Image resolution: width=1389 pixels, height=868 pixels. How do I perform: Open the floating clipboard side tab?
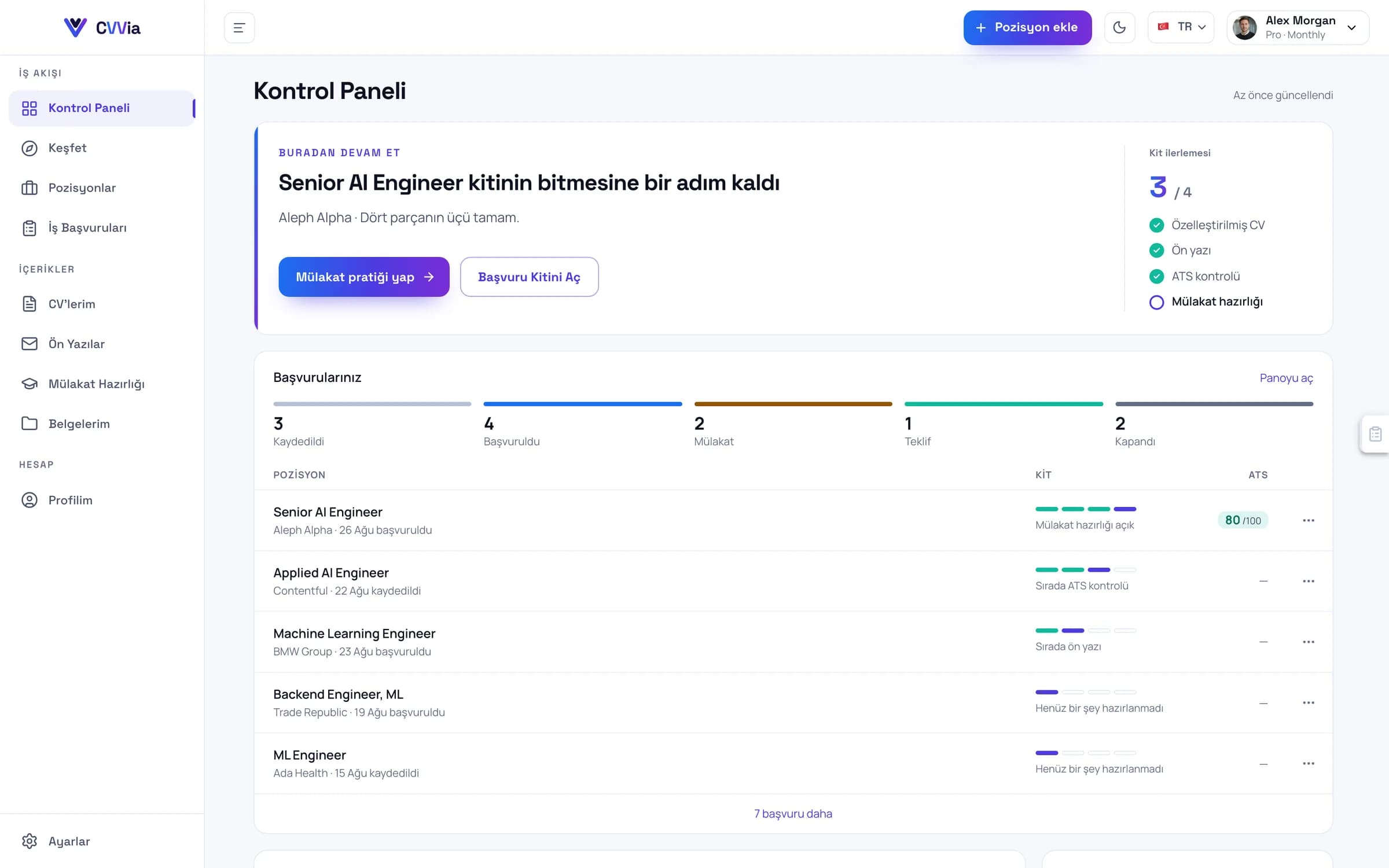1375,434
